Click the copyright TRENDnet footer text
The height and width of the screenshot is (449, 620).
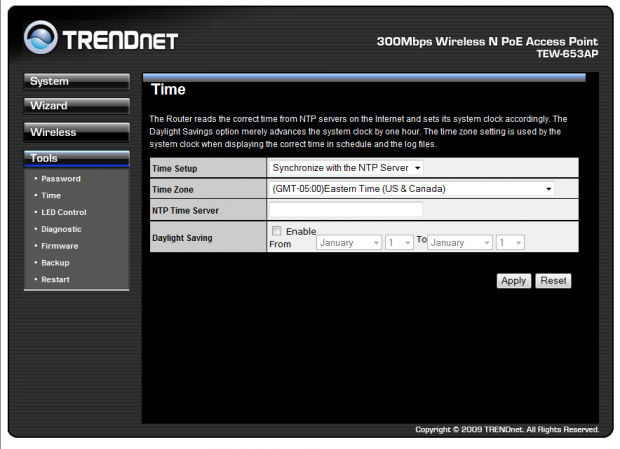pos(507,429)
